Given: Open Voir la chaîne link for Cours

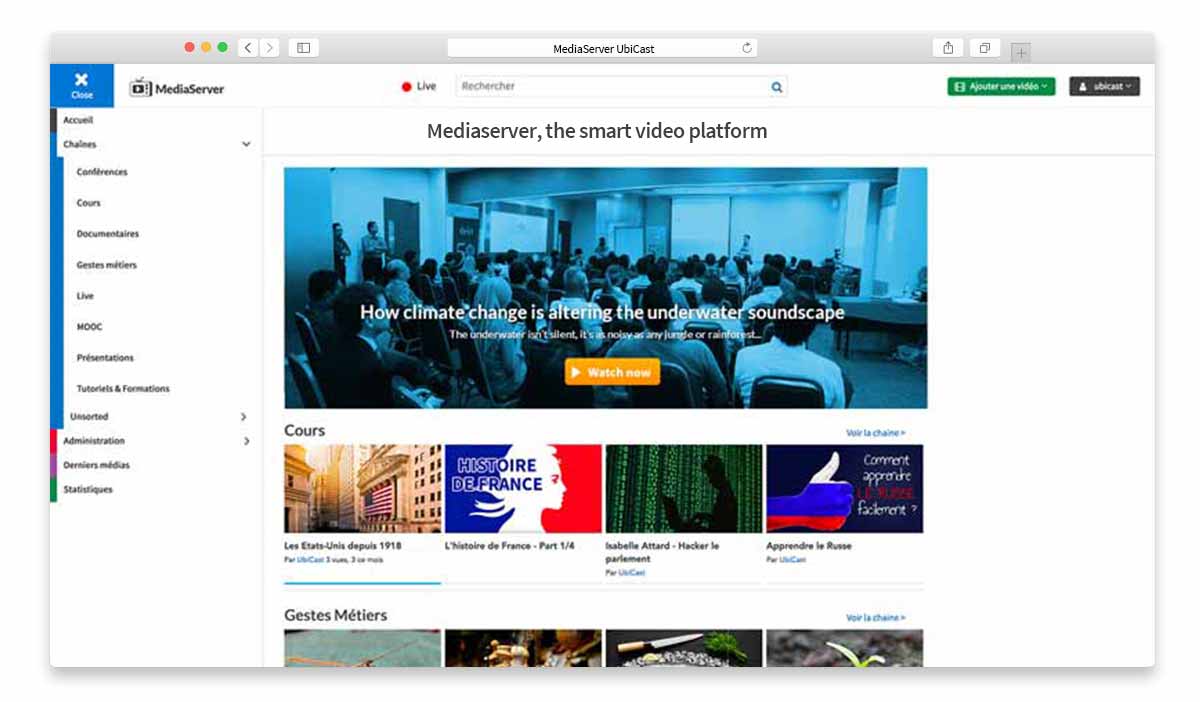Looking at the screenshot, I should pyautogui.click(x=875, y=433).
